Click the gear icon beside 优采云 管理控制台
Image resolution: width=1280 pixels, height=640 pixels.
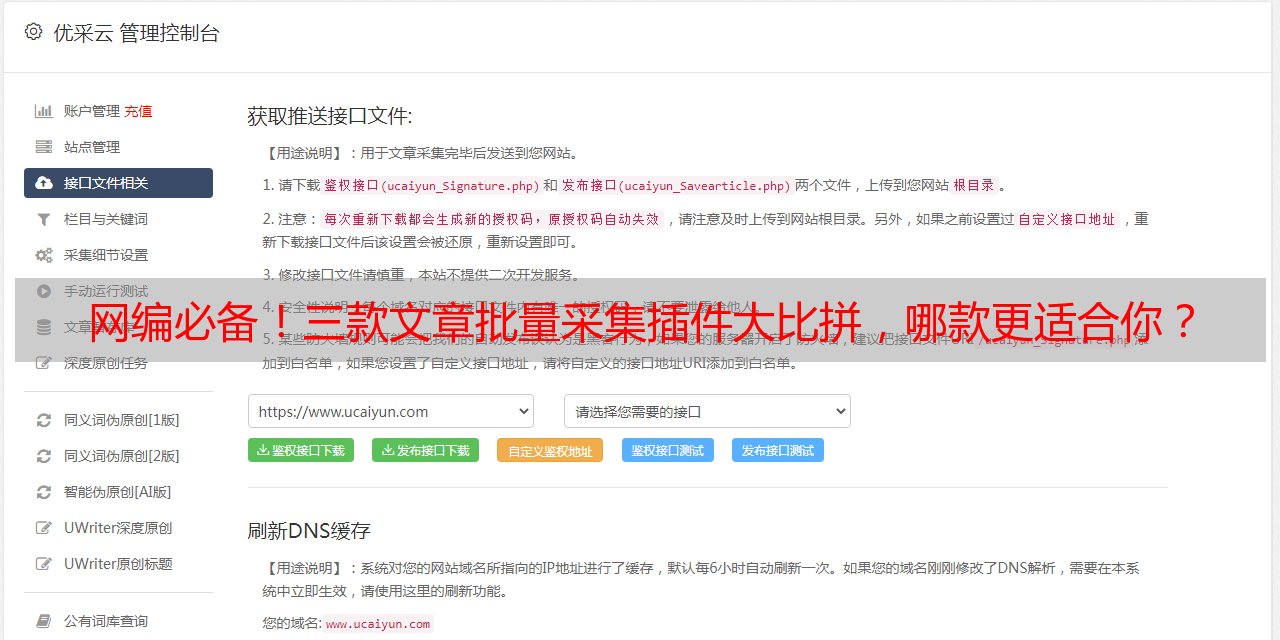pos(33,32)
